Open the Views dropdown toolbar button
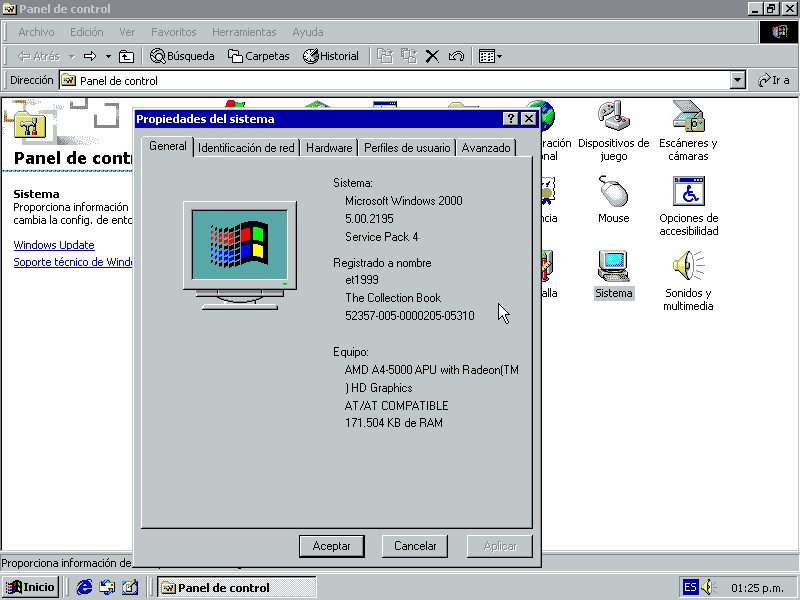 tap(490, 56)
